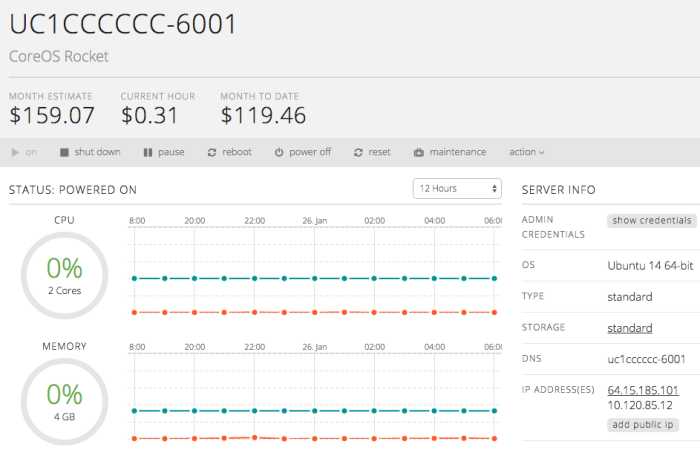Click the Memory 0% usage gauge
This screenshot has height=450, width=700.
64,399
